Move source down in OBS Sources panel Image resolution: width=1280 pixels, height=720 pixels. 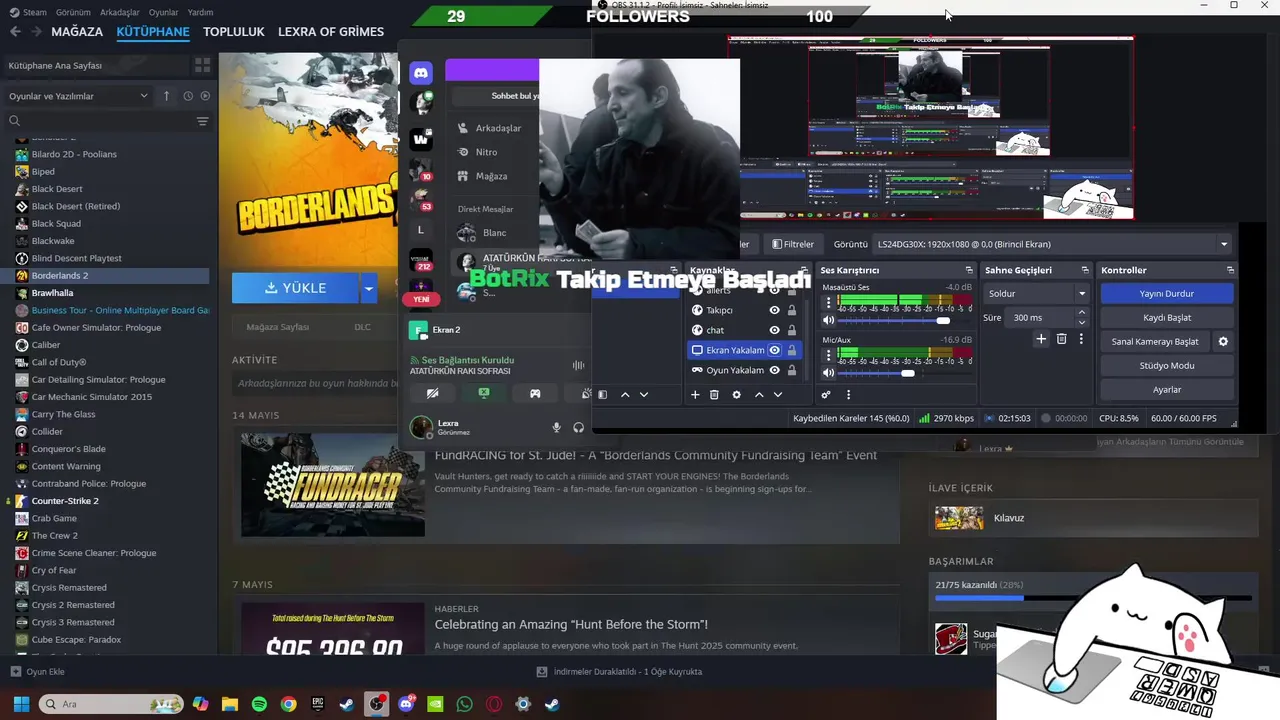pos(778,395)
